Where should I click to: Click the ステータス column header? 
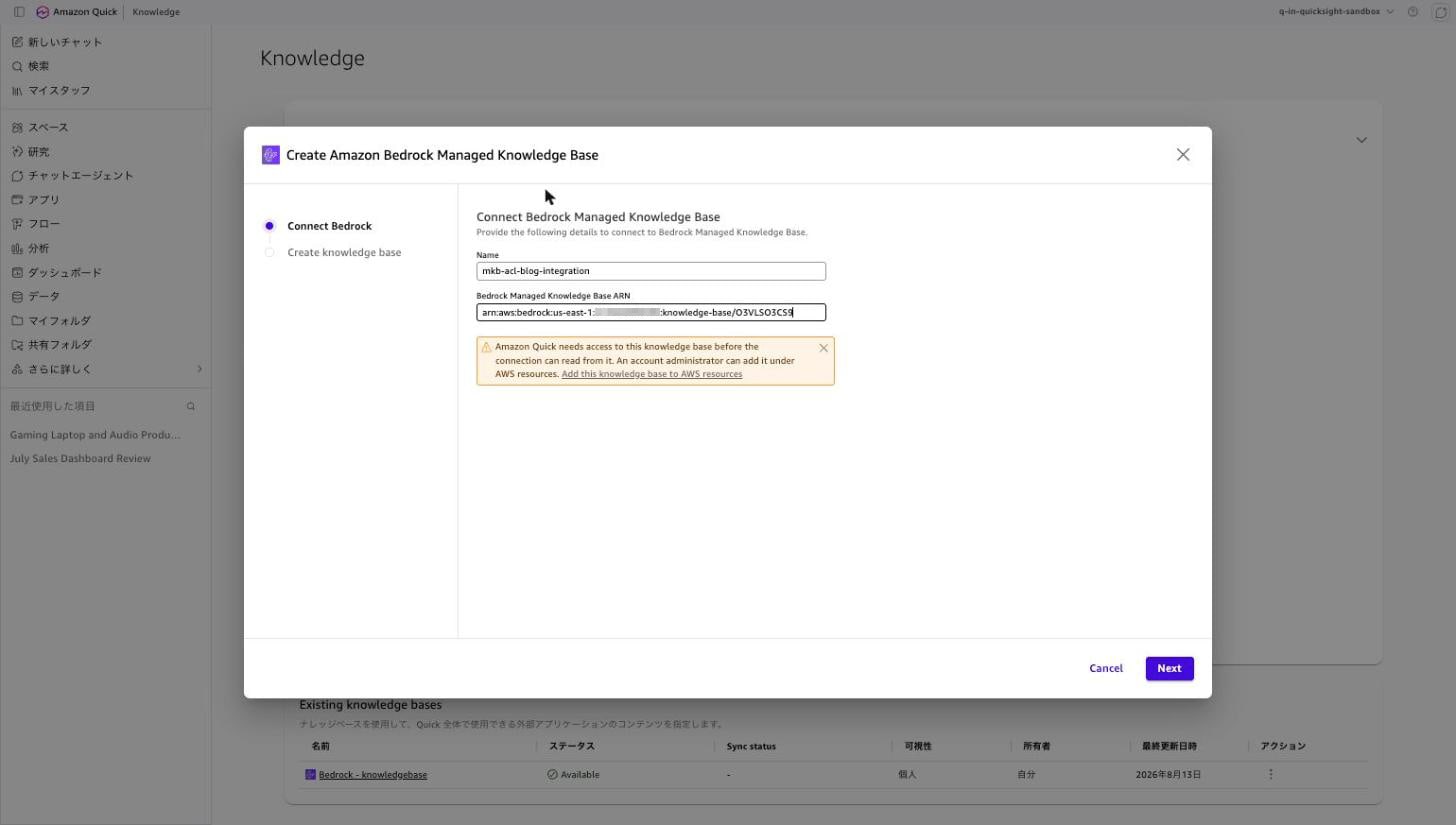(572, 746)
